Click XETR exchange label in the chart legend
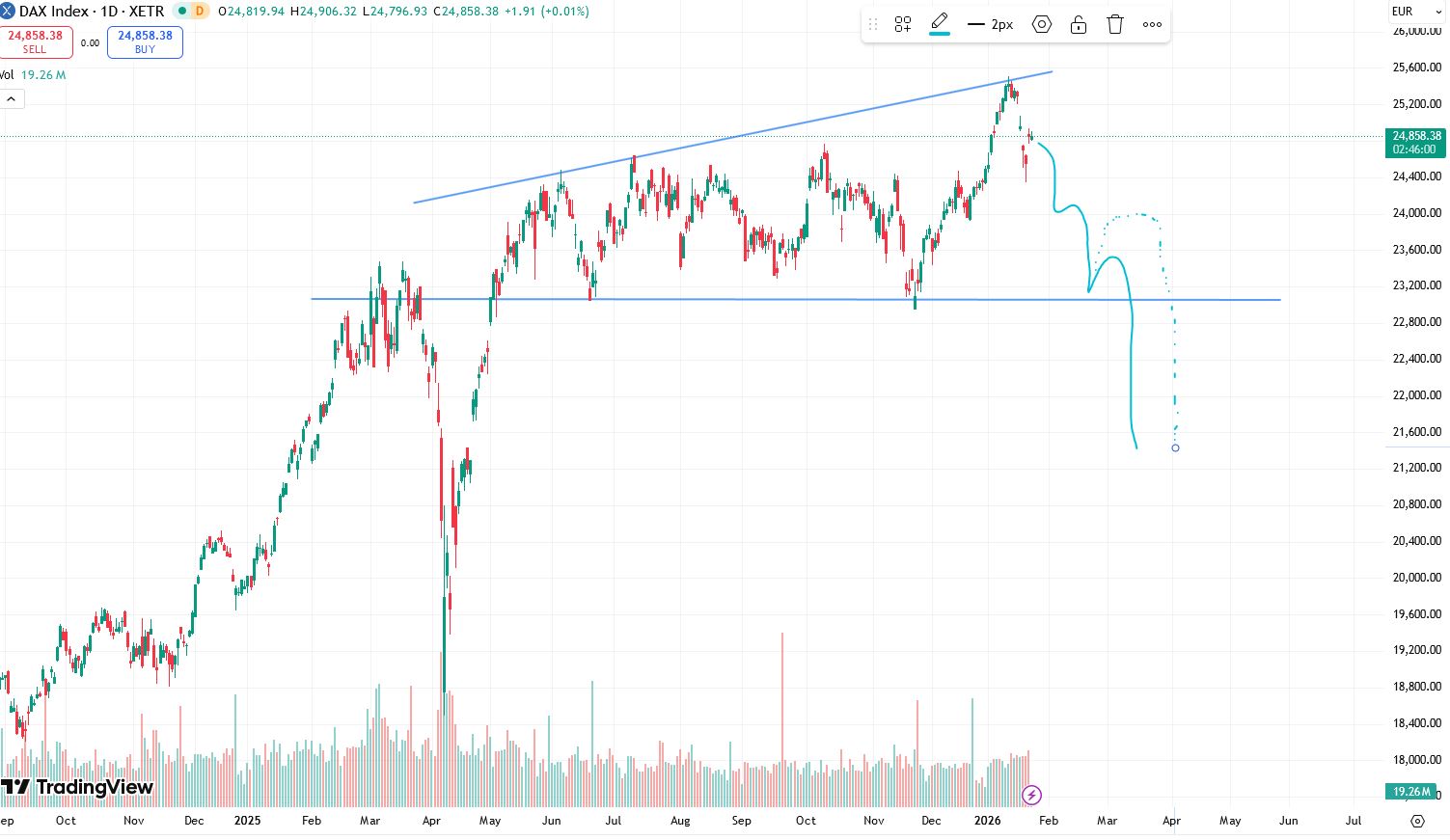 147,12
